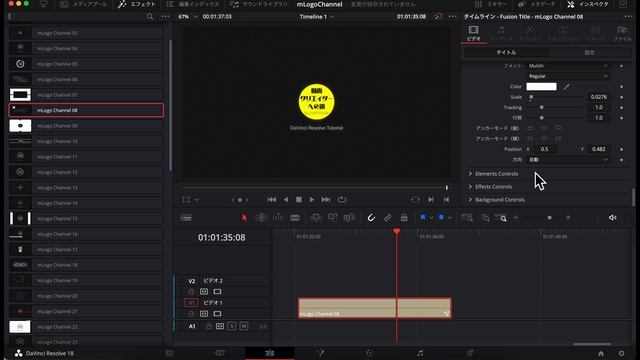
Task: Open effects list options menu
Action: [165, 17]
